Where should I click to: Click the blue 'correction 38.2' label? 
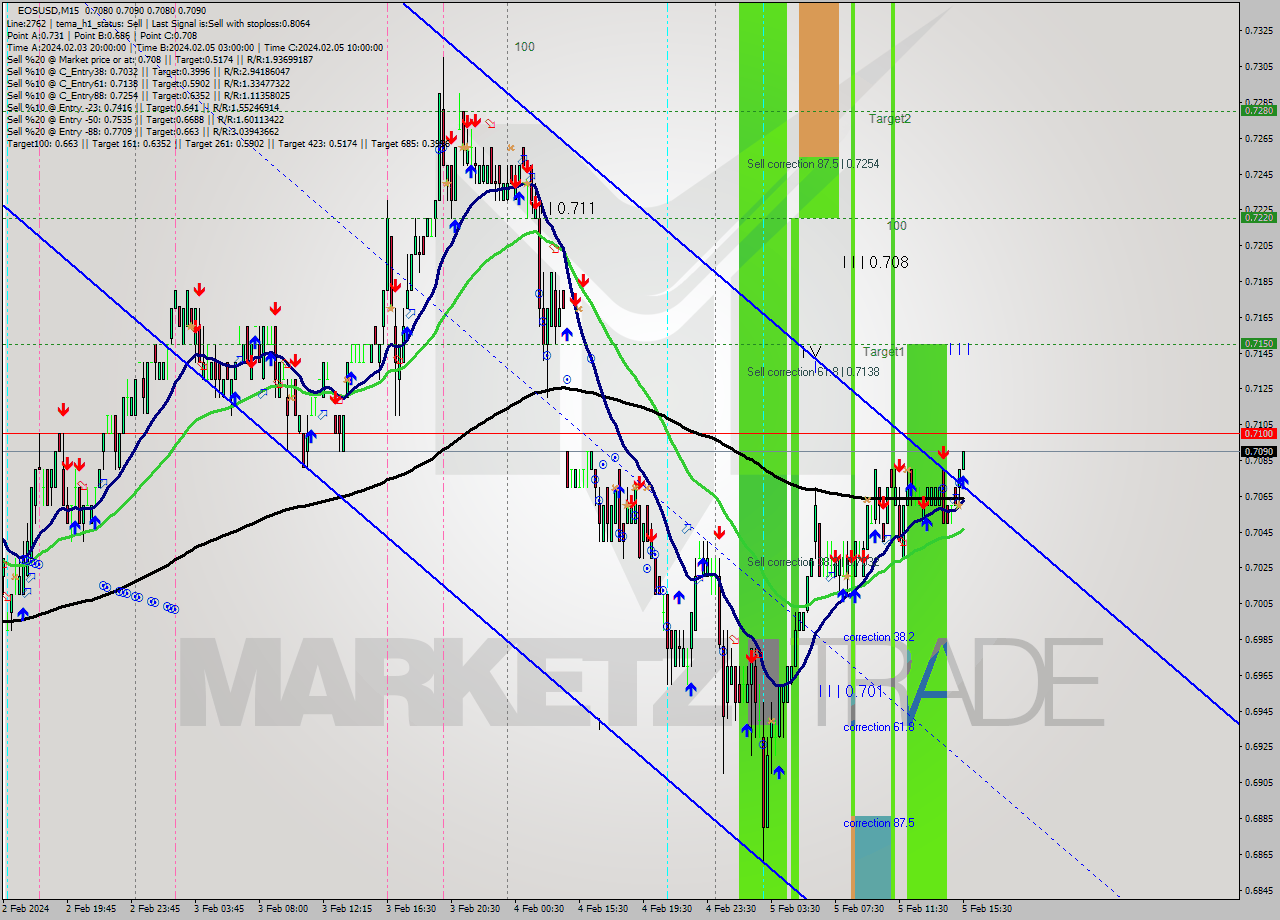[878, 637]
